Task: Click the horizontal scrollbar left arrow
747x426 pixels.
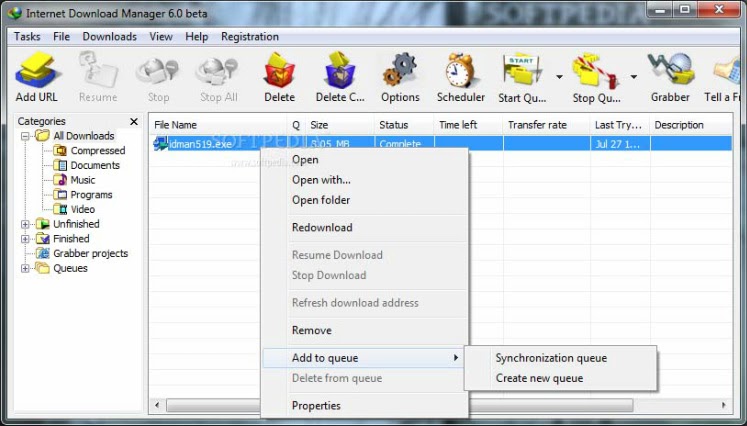Action: click(x=157, y=405)
